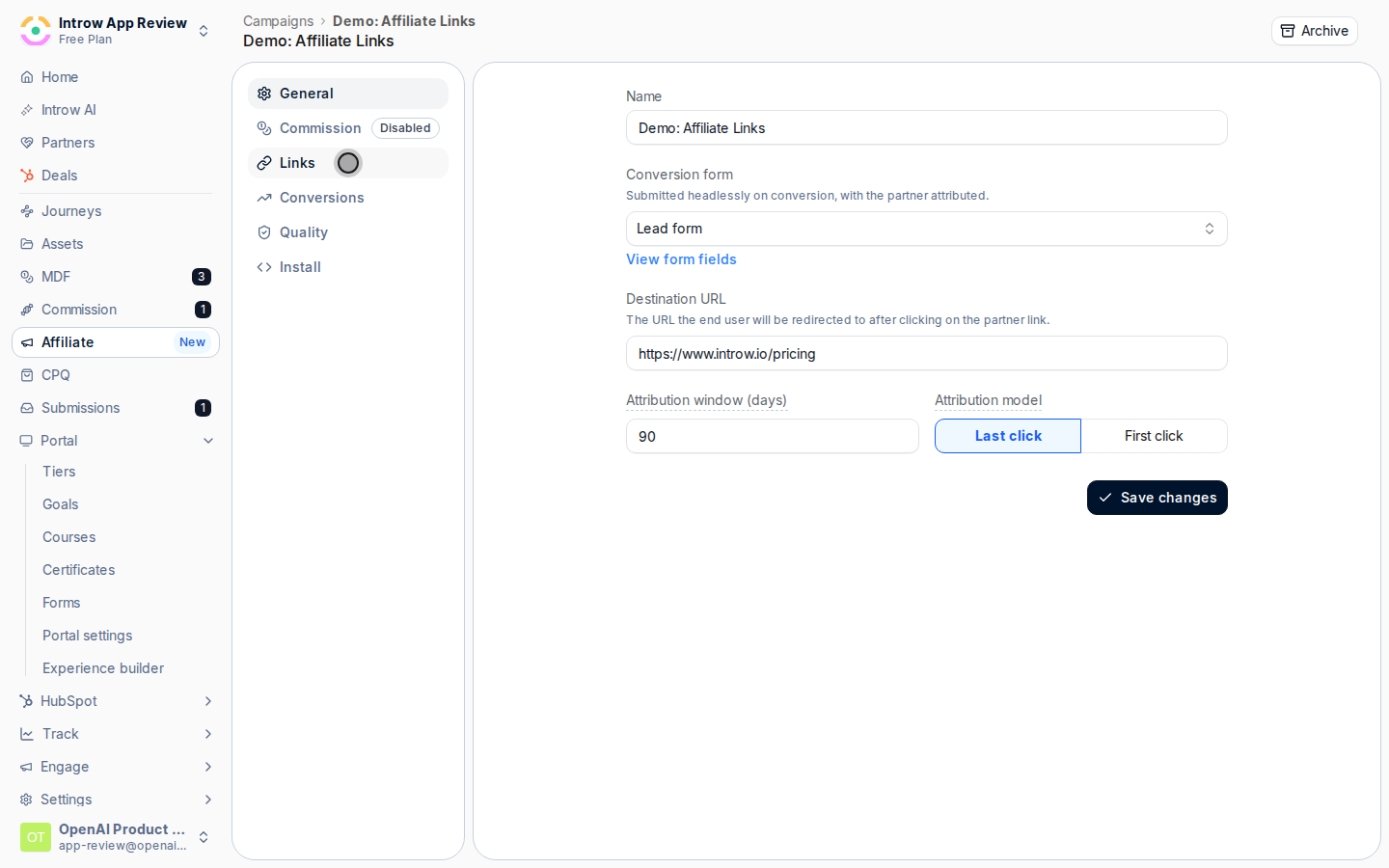Screen dimensions: 1389x868
Task: Click the MDF count badge 3
Action: (202, 277)
